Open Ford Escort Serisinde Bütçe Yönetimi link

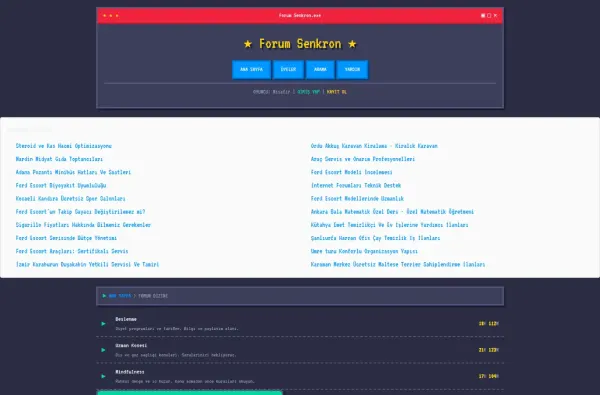click(66, 238)
